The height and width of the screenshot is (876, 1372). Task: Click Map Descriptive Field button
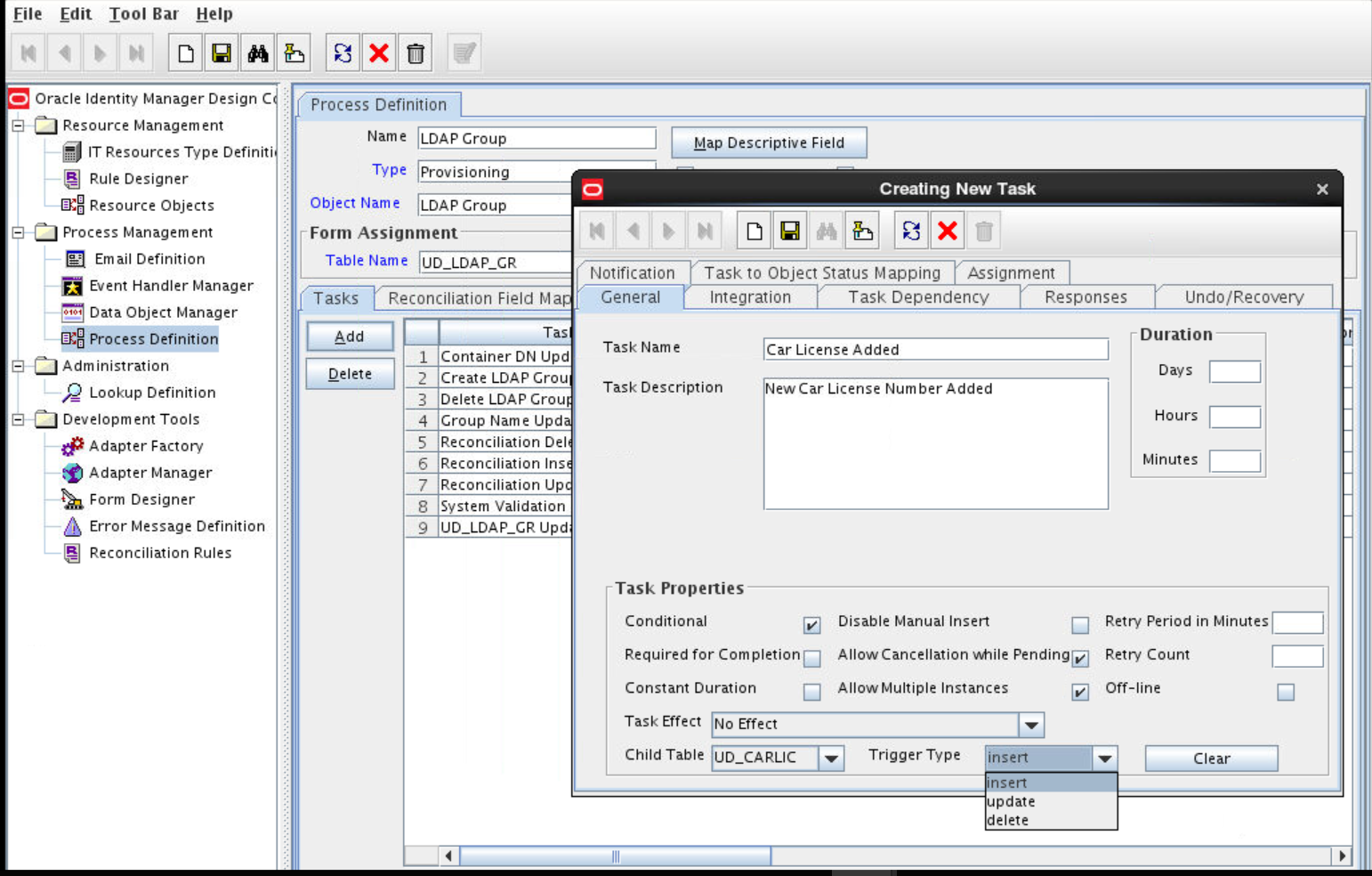[769, 142]
